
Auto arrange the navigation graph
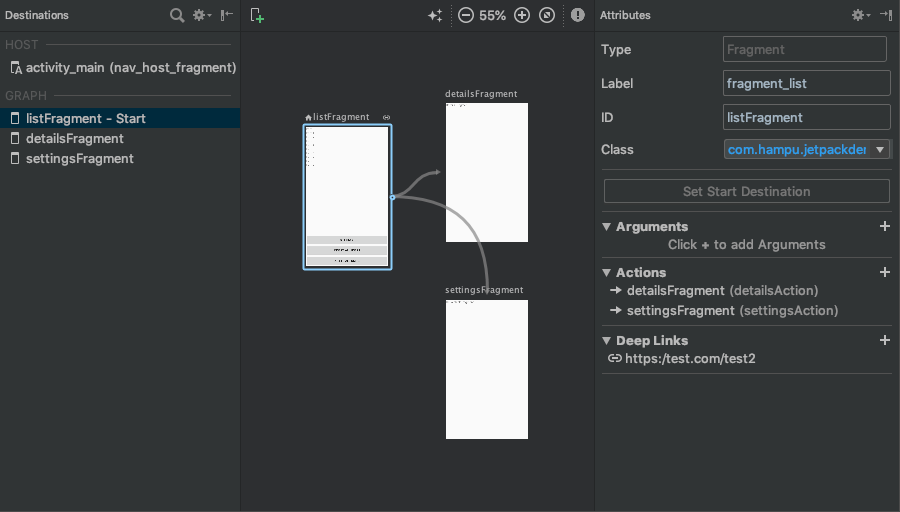pos(435,15)
